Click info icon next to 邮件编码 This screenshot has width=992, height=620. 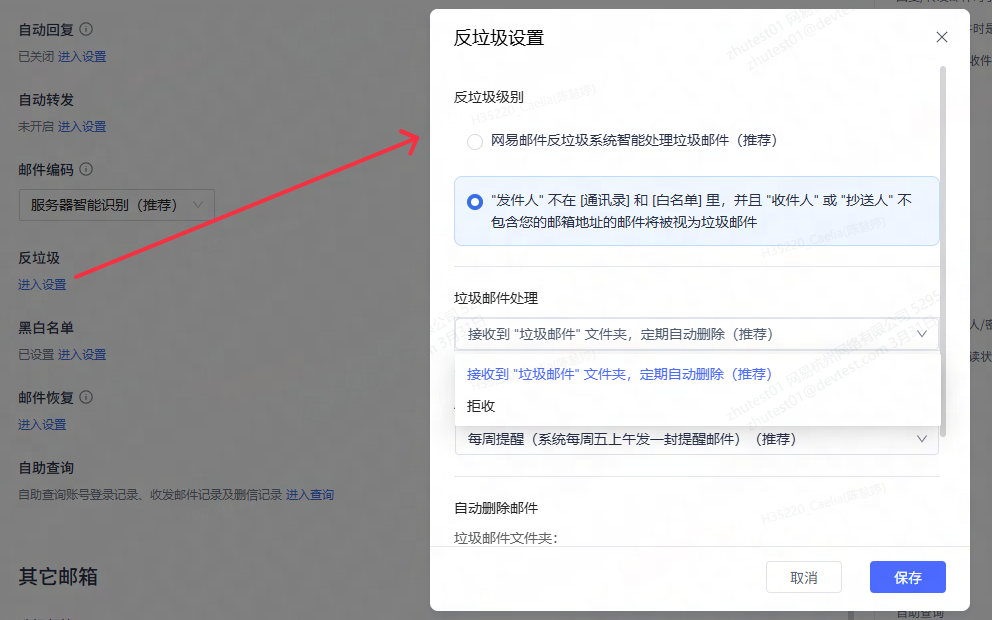(86, 169)
